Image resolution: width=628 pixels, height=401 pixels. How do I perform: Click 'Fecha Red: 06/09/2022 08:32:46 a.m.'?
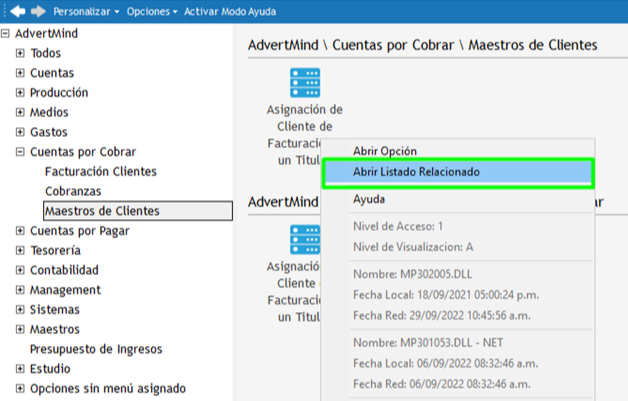click(442, 384)
